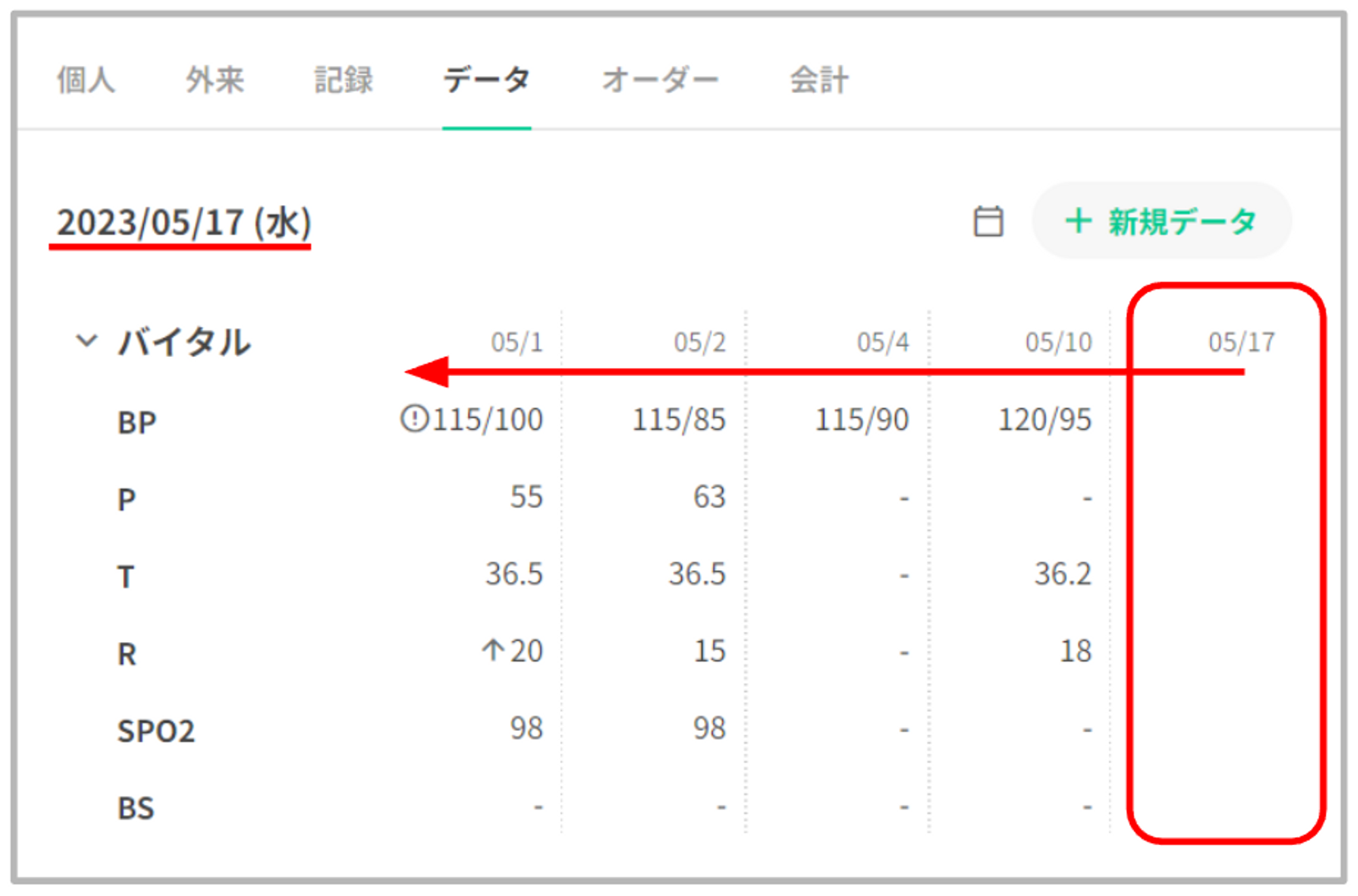
Task: Switch to the 会計 tab
Action: (x=819, y=80)
